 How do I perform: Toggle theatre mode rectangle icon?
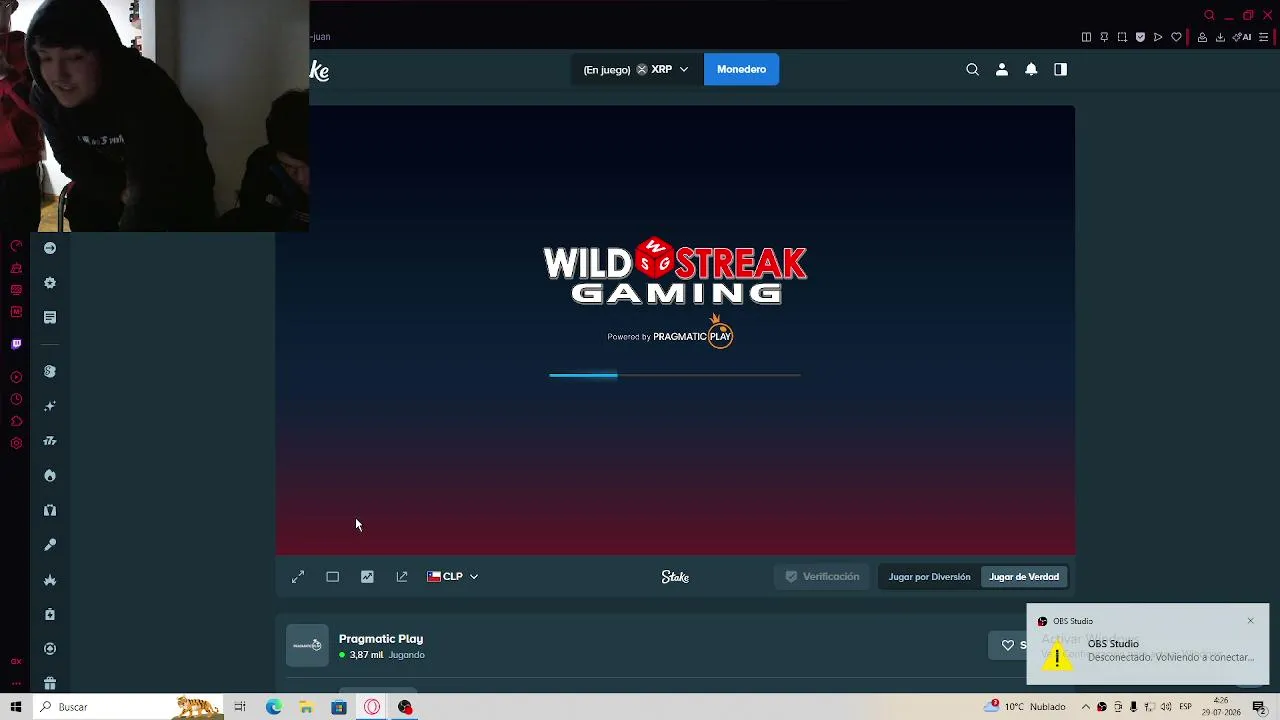[333, 577]
